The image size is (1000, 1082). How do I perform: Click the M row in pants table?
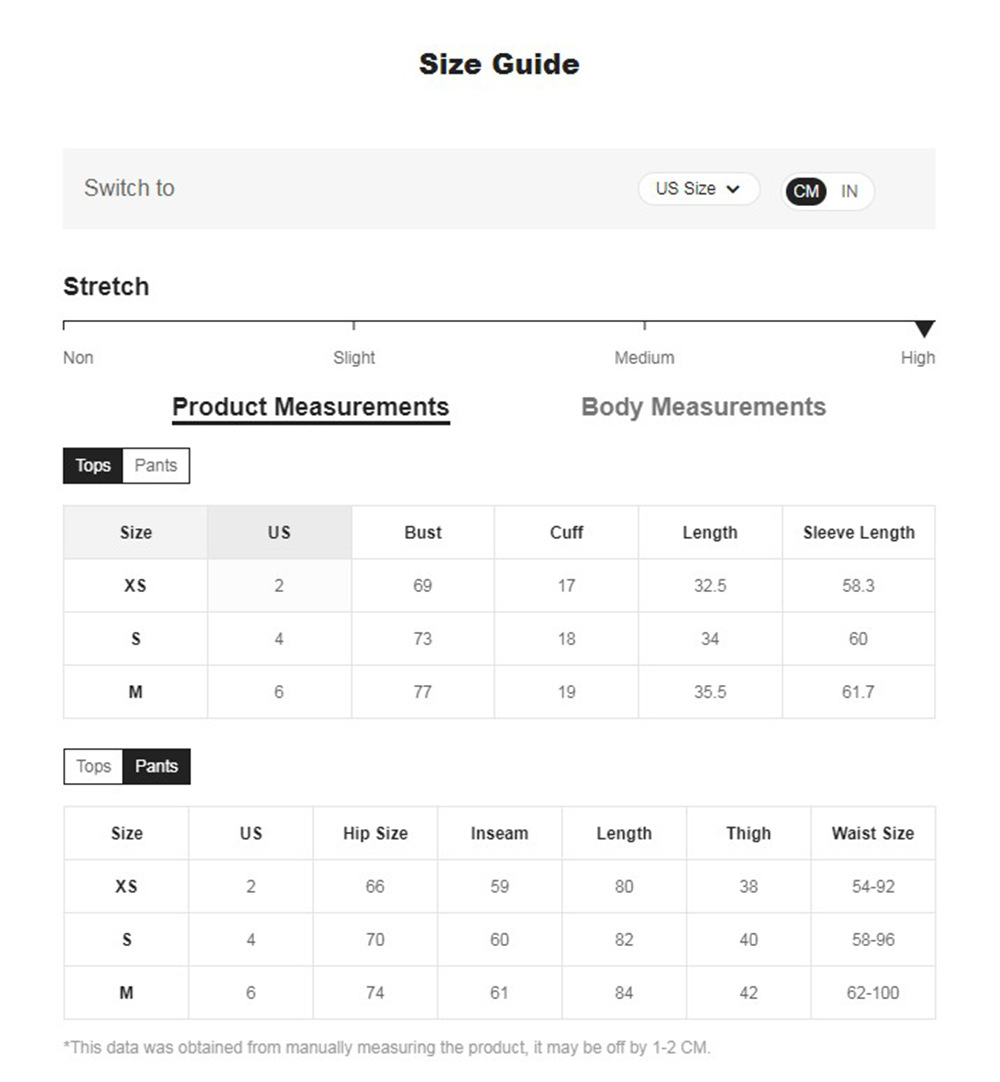coord(126,993)
